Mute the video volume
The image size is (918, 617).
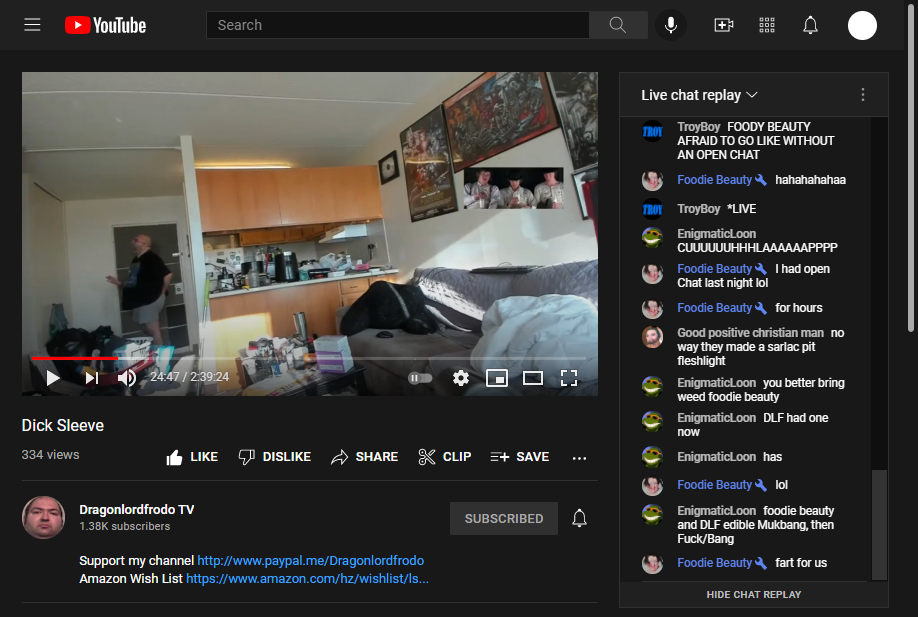click(127, 378)
